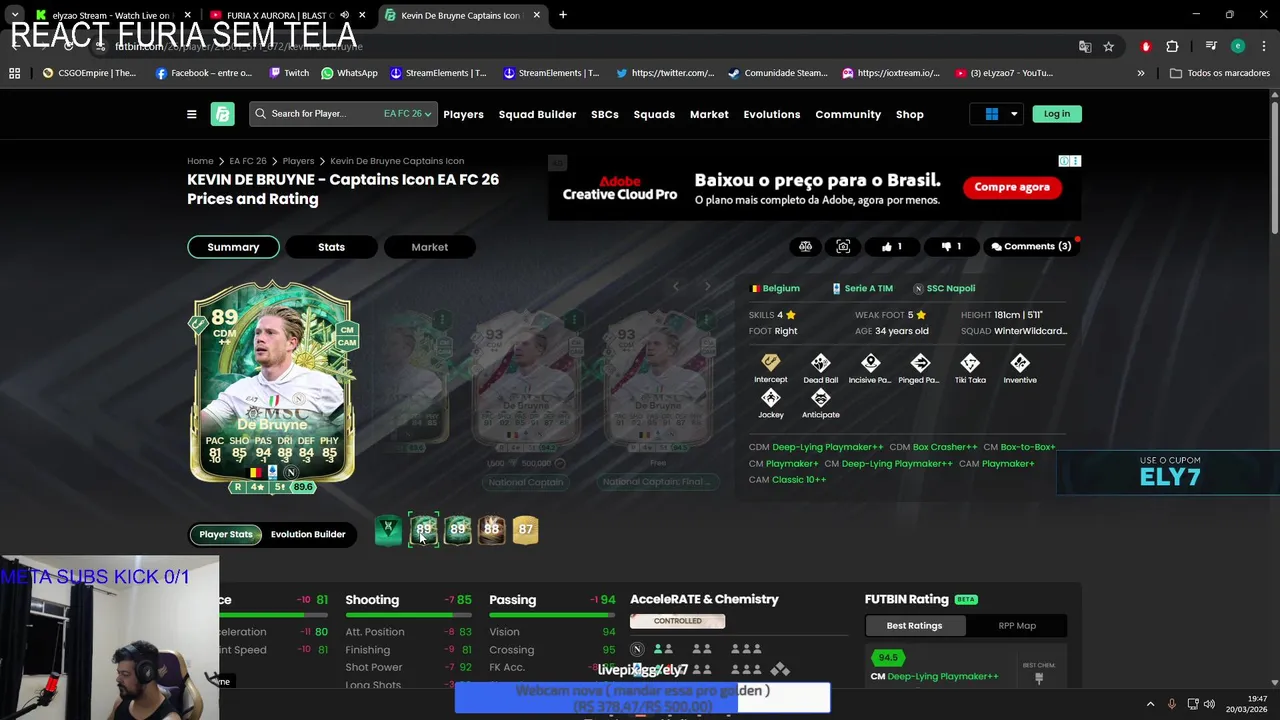Click the taskbar network icon
The height and width of the screenshot is (720, 1280).
(1191, 704)
